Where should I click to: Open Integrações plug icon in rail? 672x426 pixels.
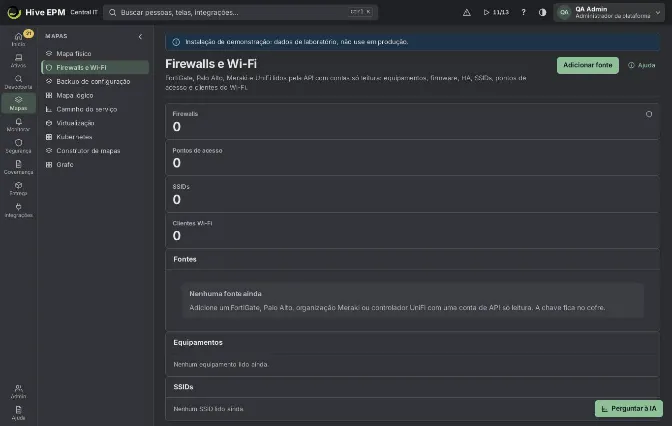click(18, 210)
